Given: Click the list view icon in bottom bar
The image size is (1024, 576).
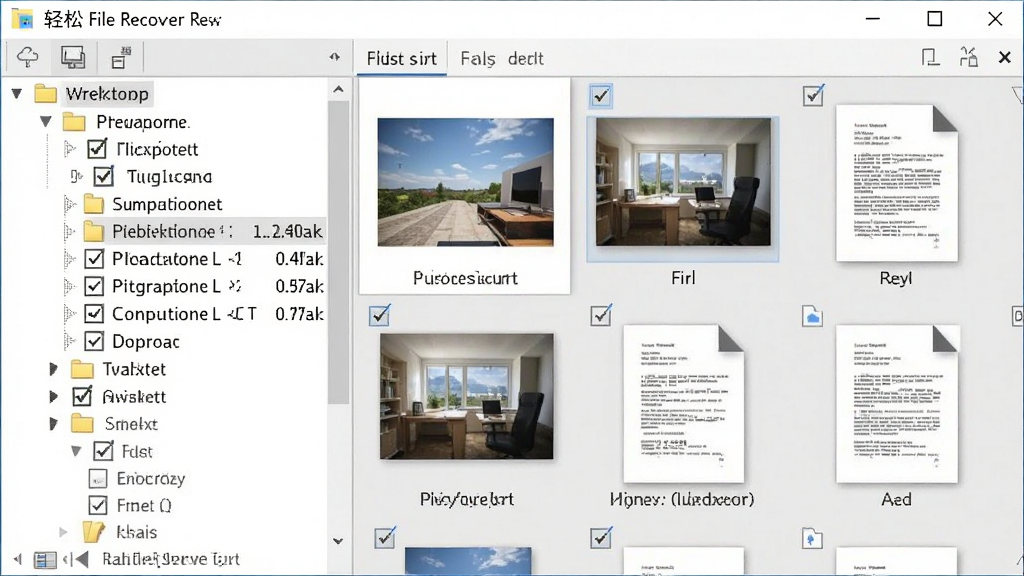Looking at the screenshot, I should (45, 560).
